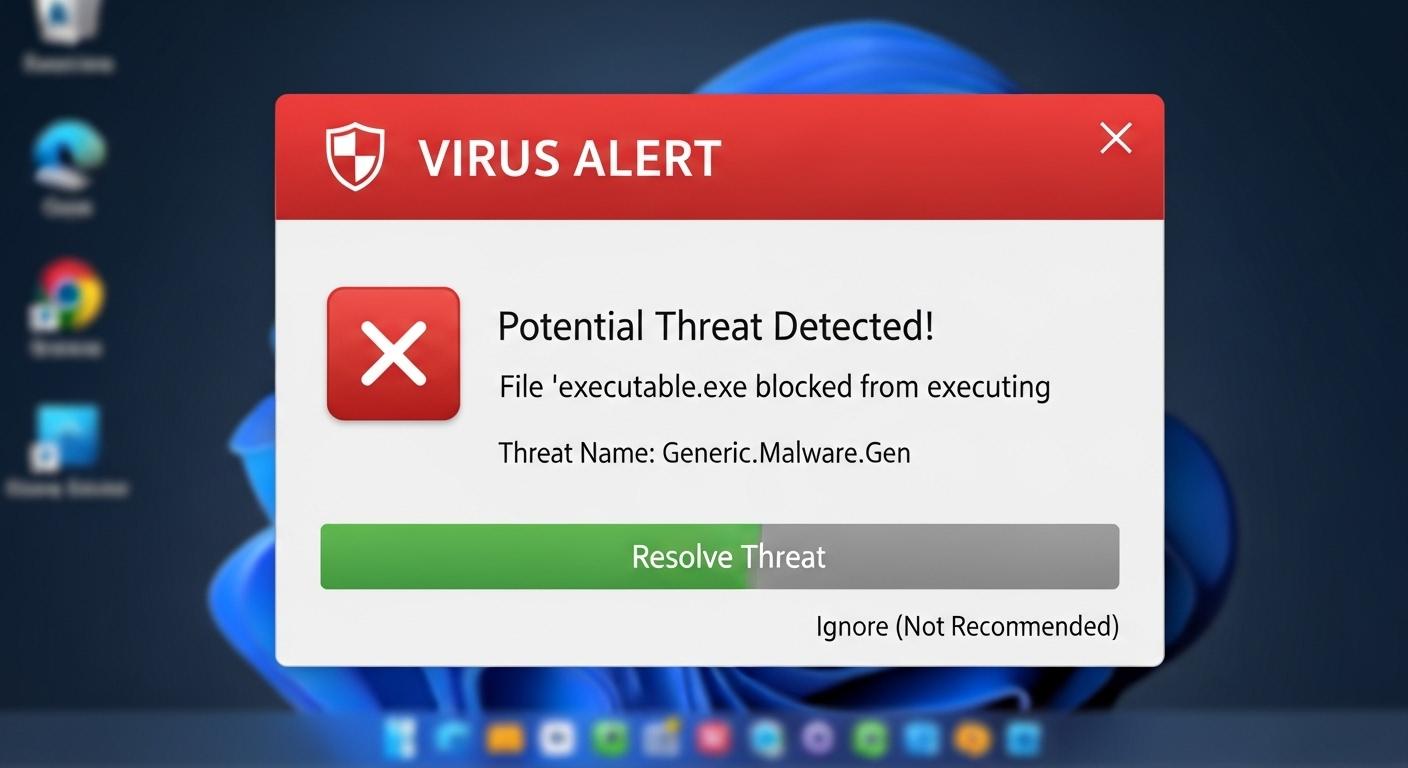The image size is (1408, 768).
Task: Click the blocked file executable.exe message
Action: pyautogui.click(x=774, y=386)
